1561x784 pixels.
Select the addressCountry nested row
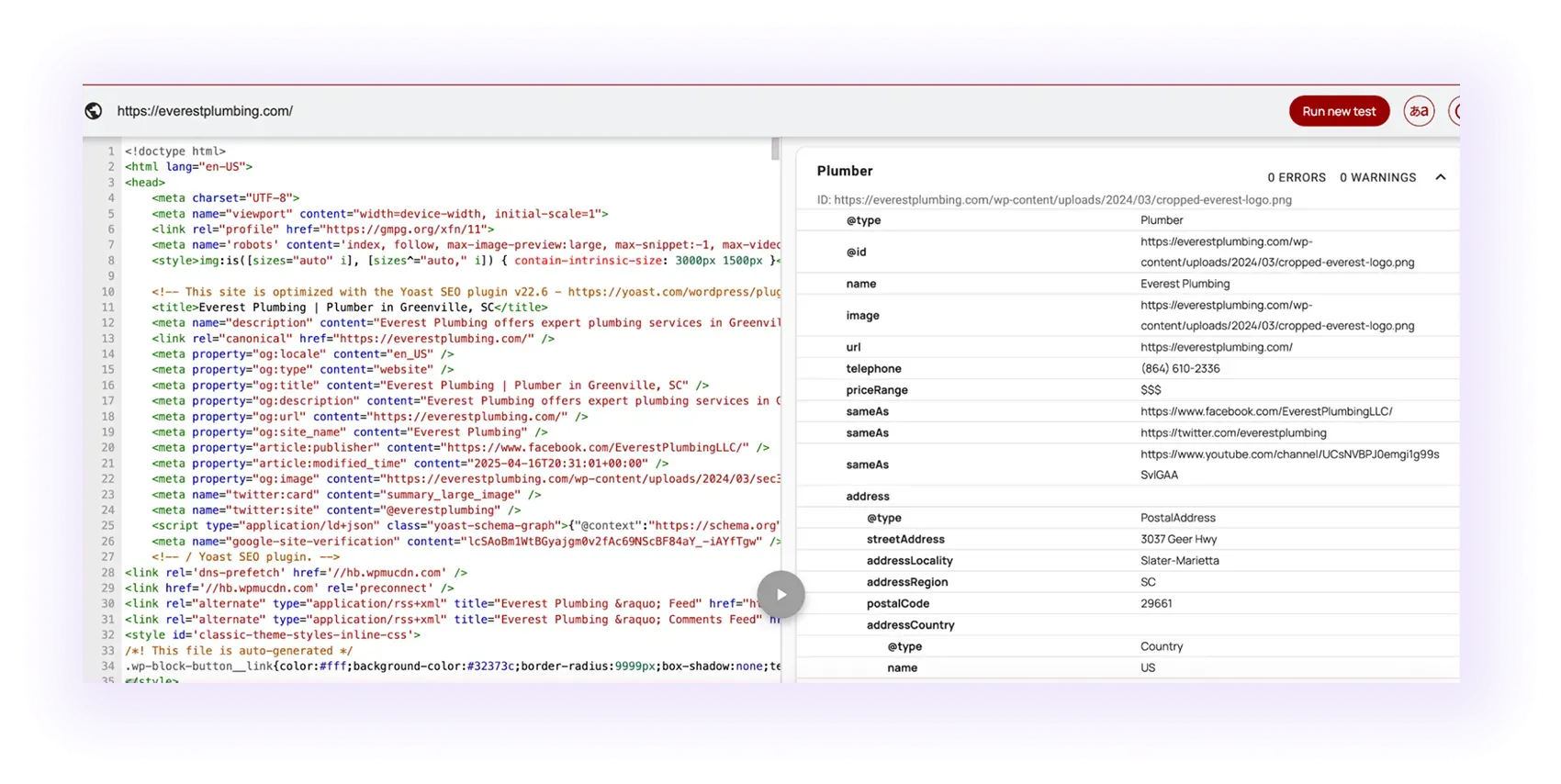1128,624
